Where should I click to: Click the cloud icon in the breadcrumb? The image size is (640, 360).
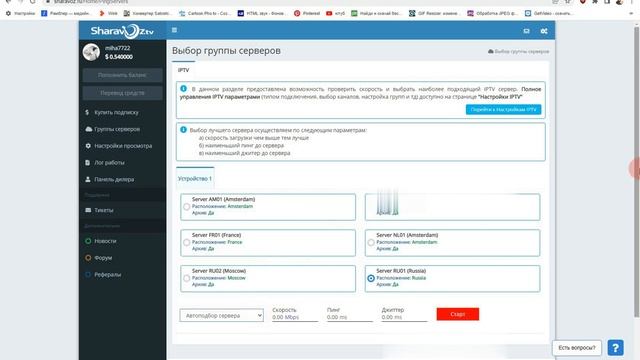point(491,51)
